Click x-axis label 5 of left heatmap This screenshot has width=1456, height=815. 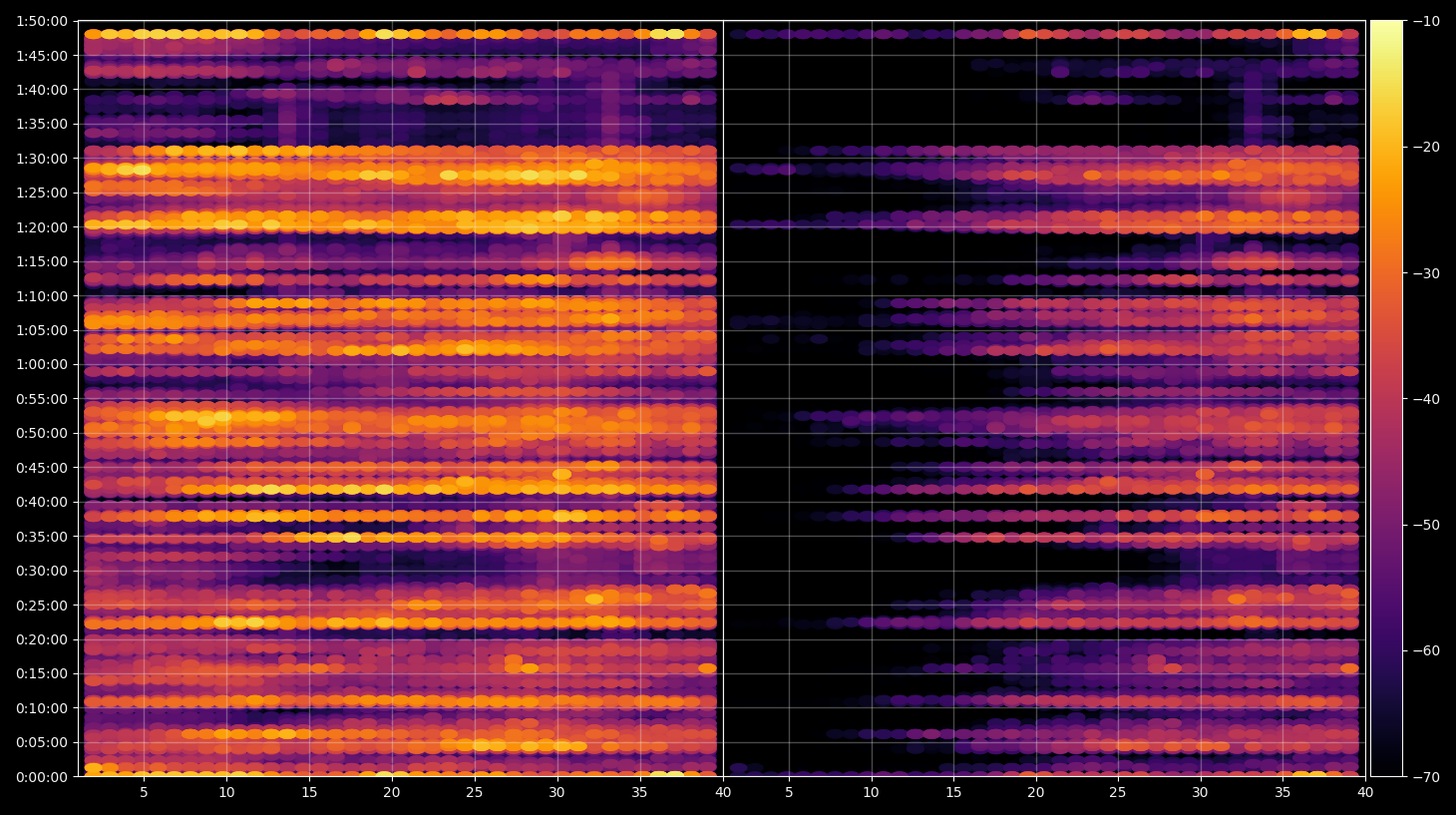[x=144, y=792]
